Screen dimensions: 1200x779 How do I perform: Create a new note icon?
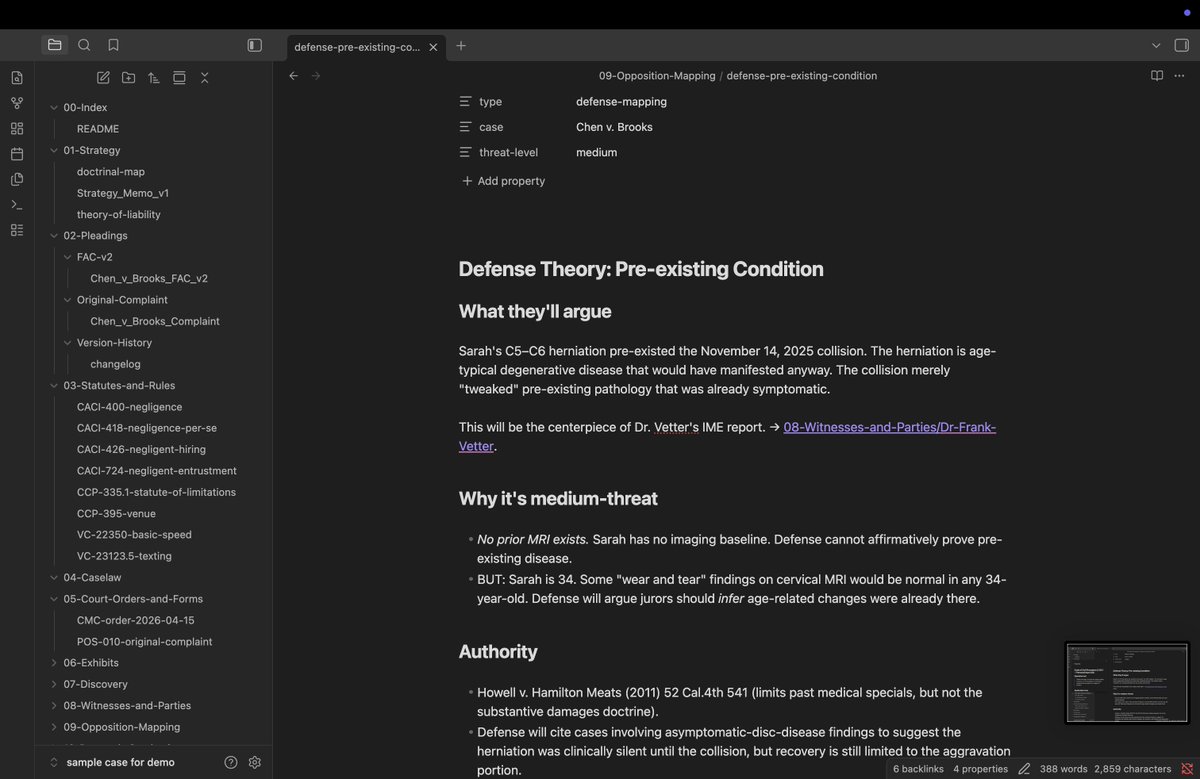pyautogui.click(x=103, y=77)
